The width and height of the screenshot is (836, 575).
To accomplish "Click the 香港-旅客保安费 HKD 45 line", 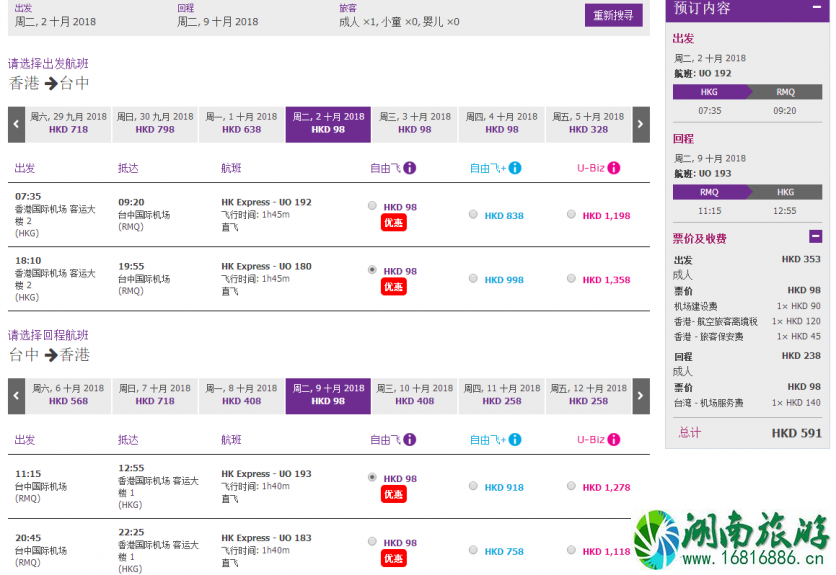I will (x=747, y=337).
